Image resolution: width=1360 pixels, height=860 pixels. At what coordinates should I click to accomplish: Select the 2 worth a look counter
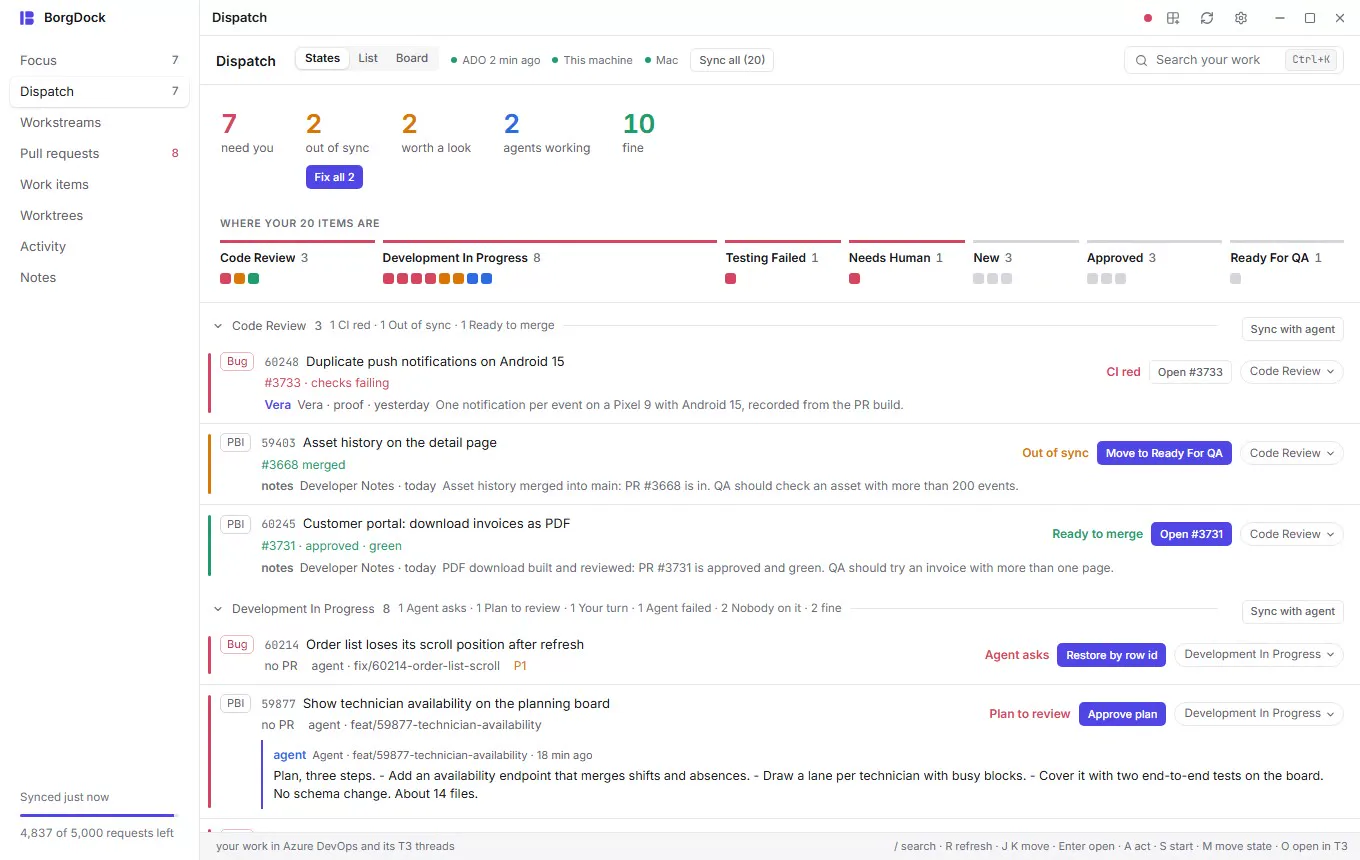[436, 133]
